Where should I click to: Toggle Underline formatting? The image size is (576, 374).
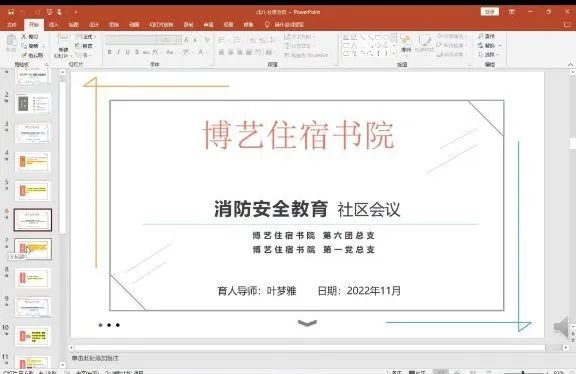point(127,52)
